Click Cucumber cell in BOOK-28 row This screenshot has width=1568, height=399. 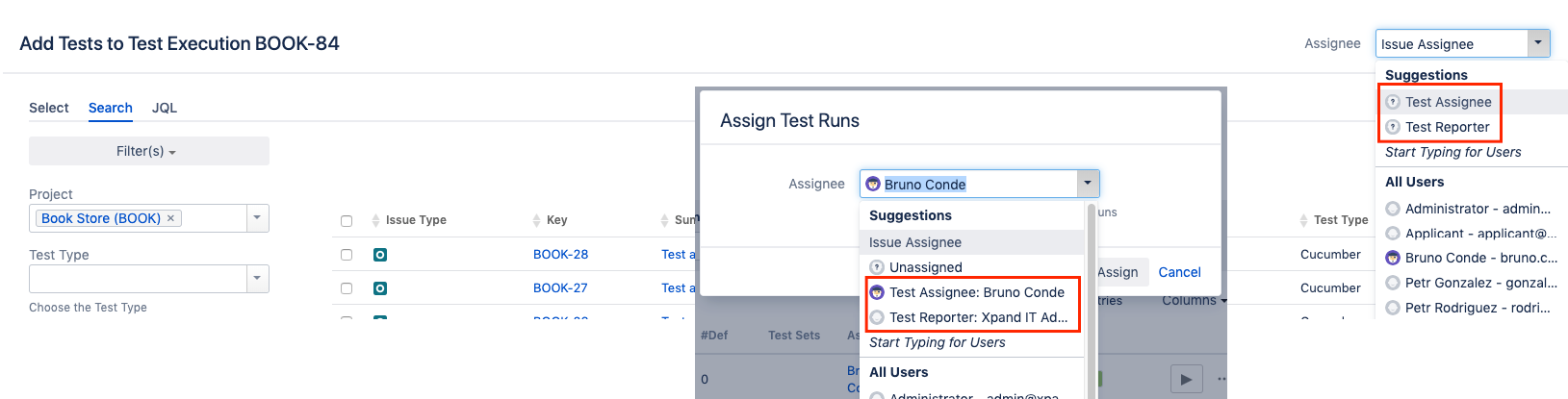pos(1330,255)
